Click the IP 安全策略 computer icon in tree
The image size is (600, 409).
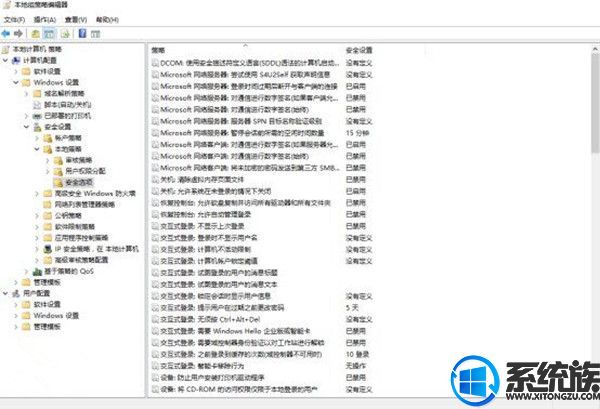coord(47,249)
